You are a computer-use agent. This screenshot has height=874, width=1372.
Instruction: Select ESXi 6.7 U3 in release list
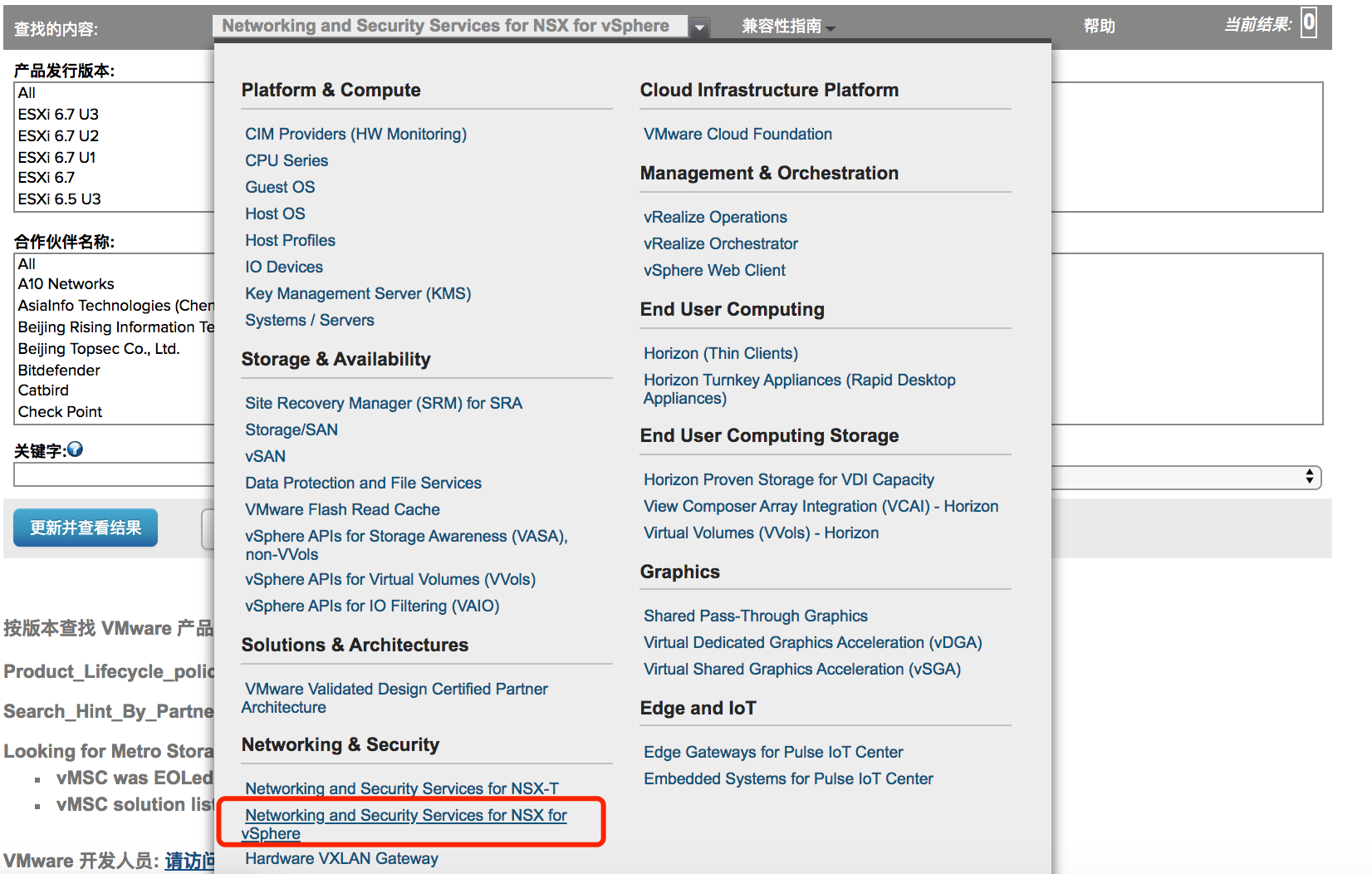tap(58, 115)
